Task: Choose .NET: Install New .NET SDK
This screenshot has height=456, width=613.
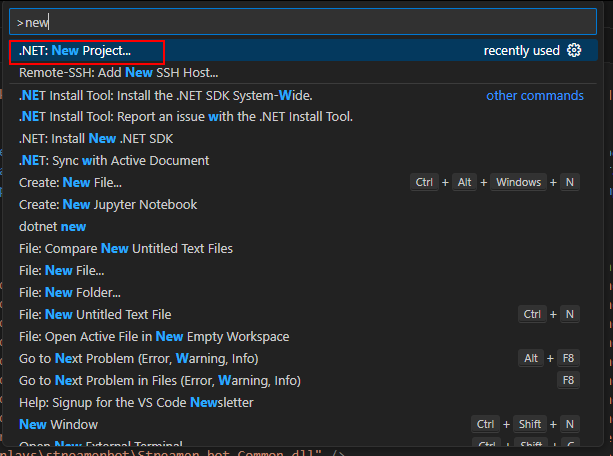Action: 95,139
